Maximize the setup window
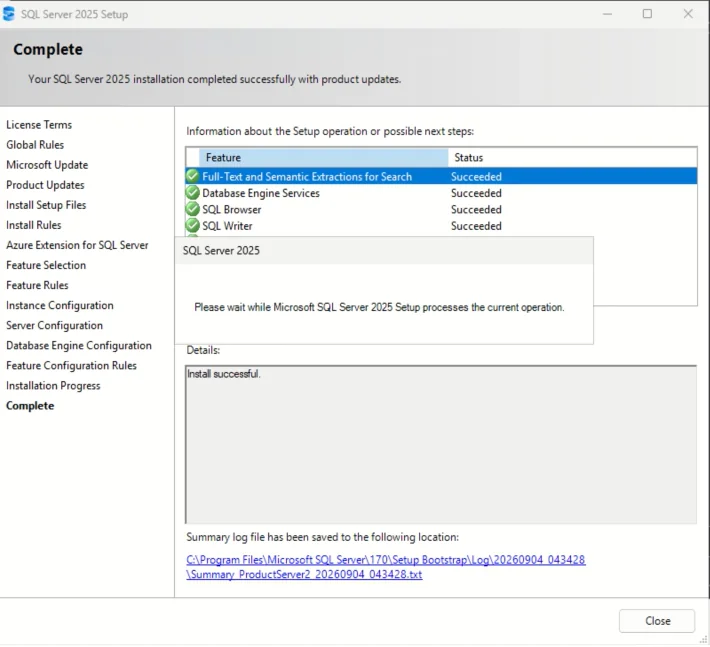Image resolution: width=710 pixels, height=647 pixels. pyautogui.click(x=648, y=14)
